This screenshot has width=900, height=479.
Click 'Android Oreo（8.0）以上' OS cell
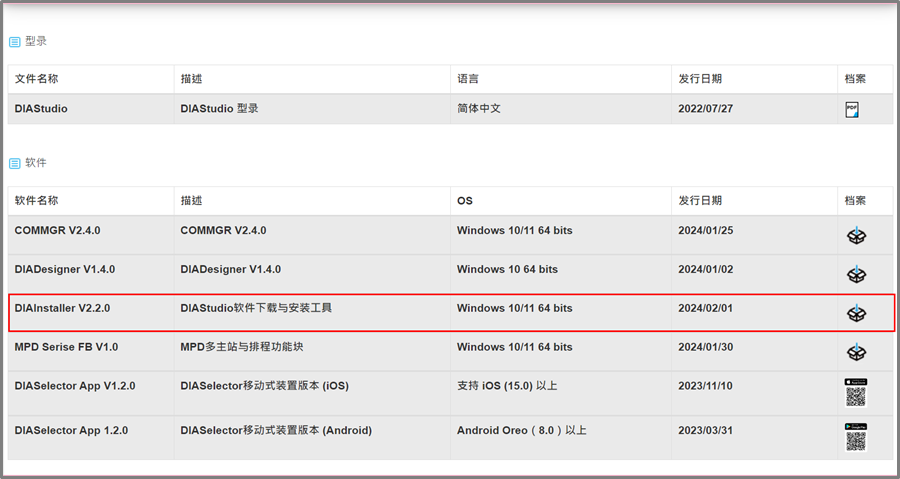tap(522, 430)
